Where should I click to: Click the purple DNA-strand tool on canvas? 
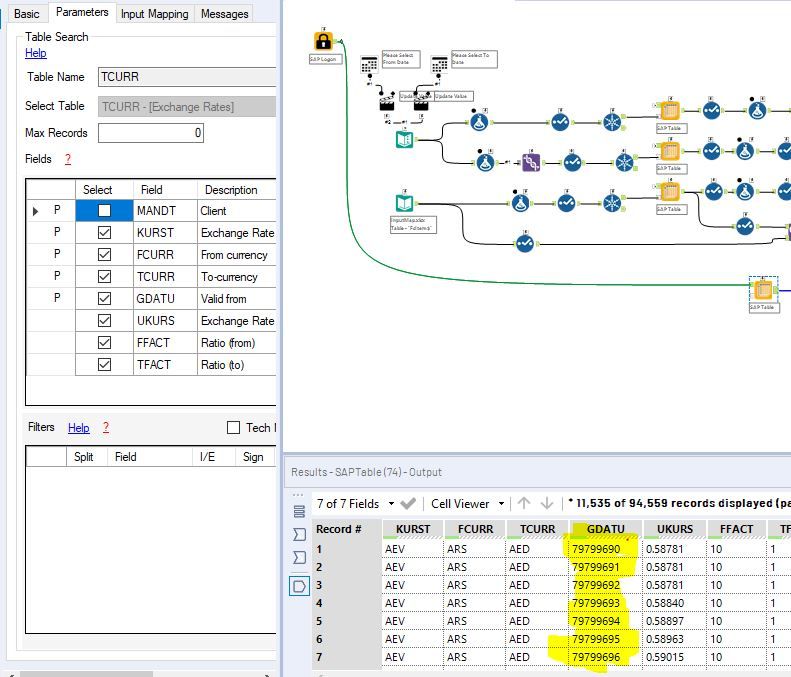[531, 161]
